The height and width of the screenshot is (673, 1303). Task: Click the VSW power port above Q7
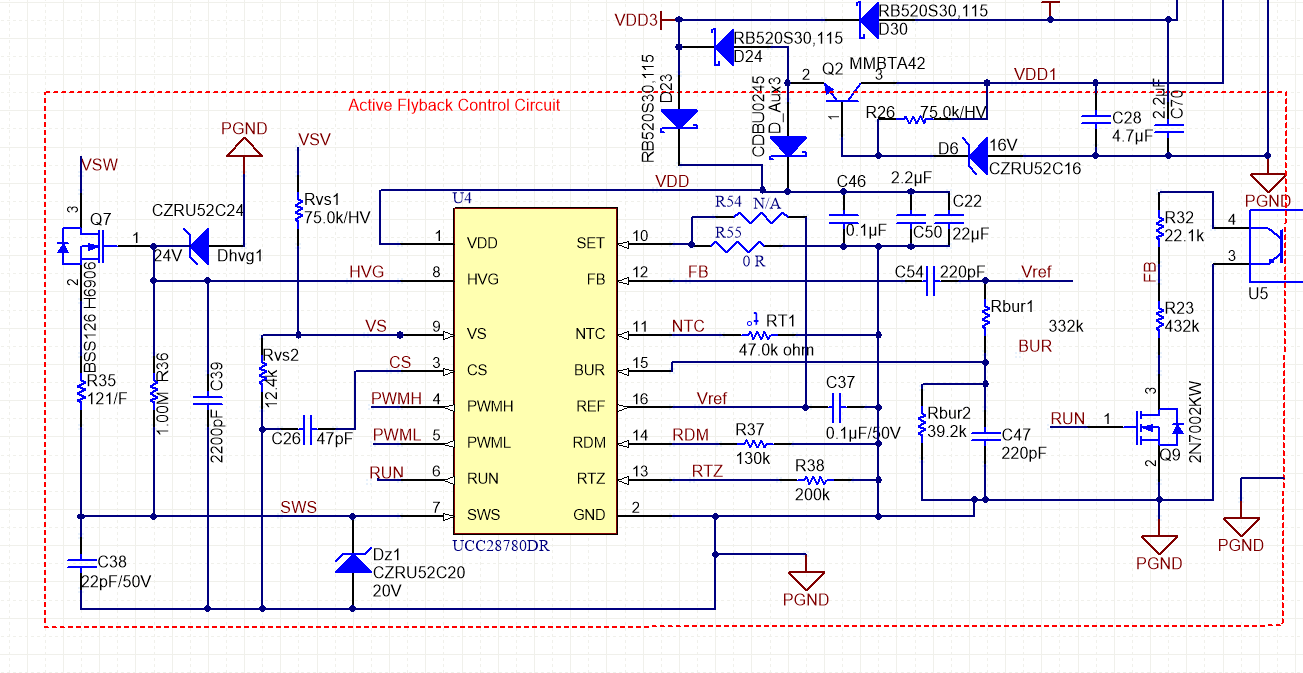(98, 165)
